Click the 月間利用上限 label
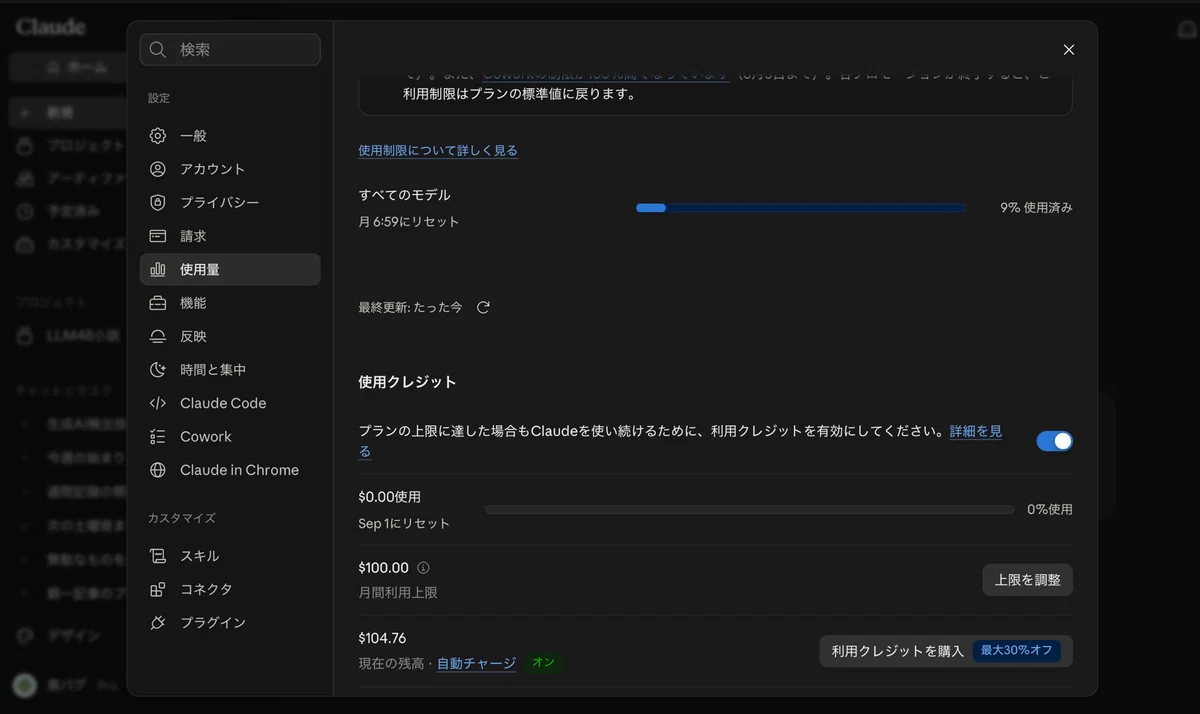 click(398, 593)
